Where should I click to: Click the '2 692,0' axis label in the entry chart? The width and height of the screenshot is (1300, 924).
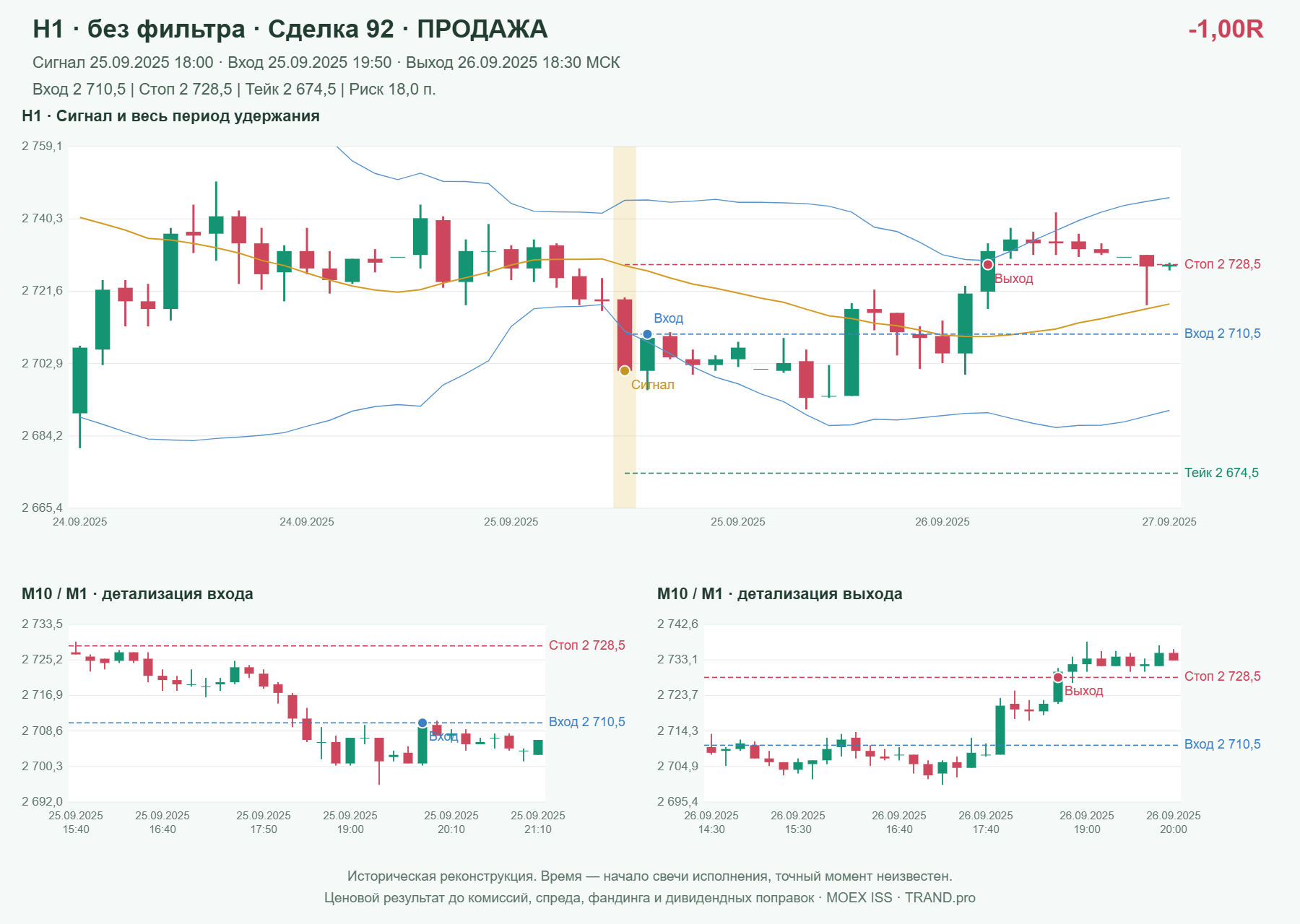pos(42,802)
